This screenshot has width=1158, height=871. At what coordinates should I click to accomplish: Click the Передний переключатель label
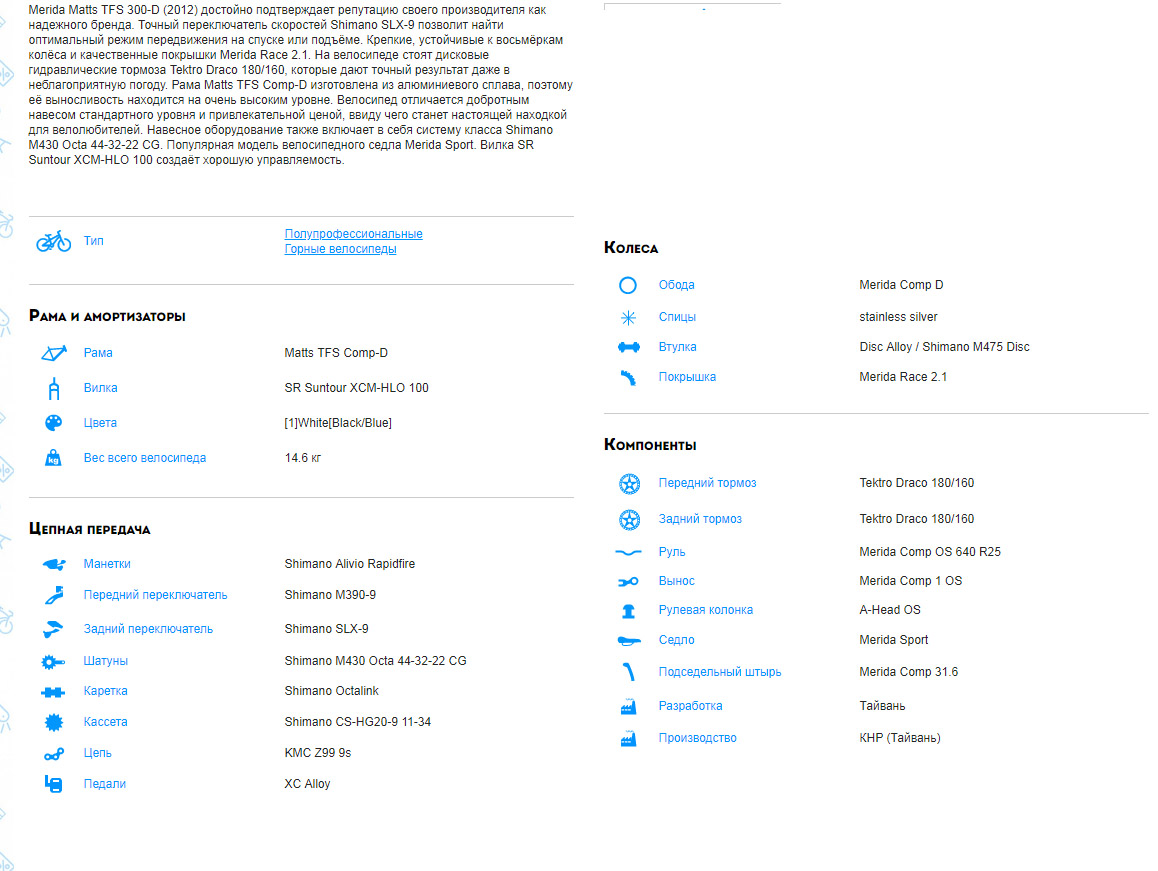click(x=155, y=595)
